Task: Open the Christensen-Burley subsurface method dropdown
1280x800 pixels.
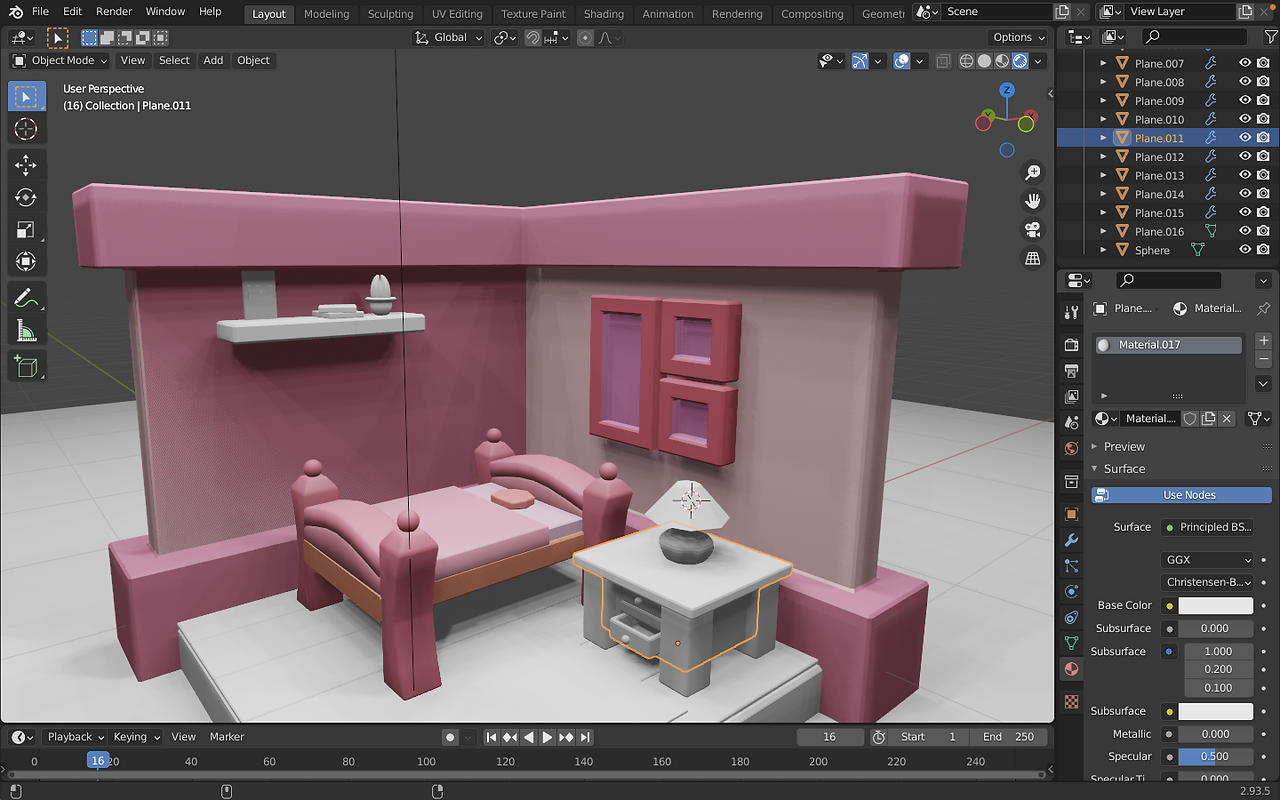Action: pos(1208,582)
